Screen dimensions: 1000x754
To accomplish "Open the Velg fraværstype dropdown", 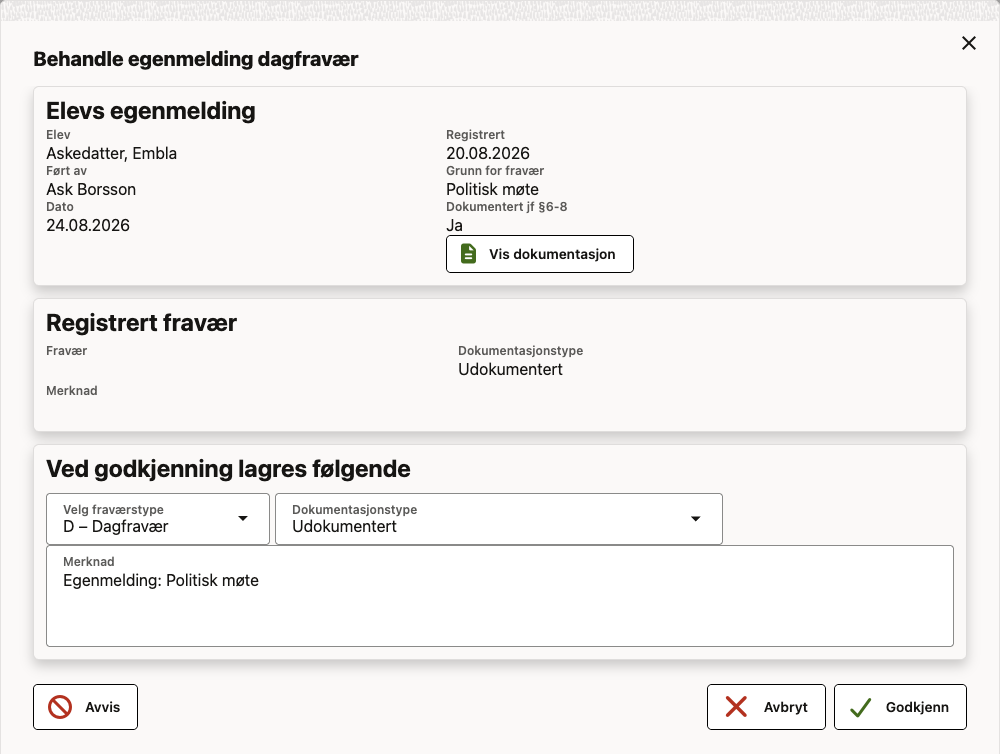I will click(x=158, y=519).
